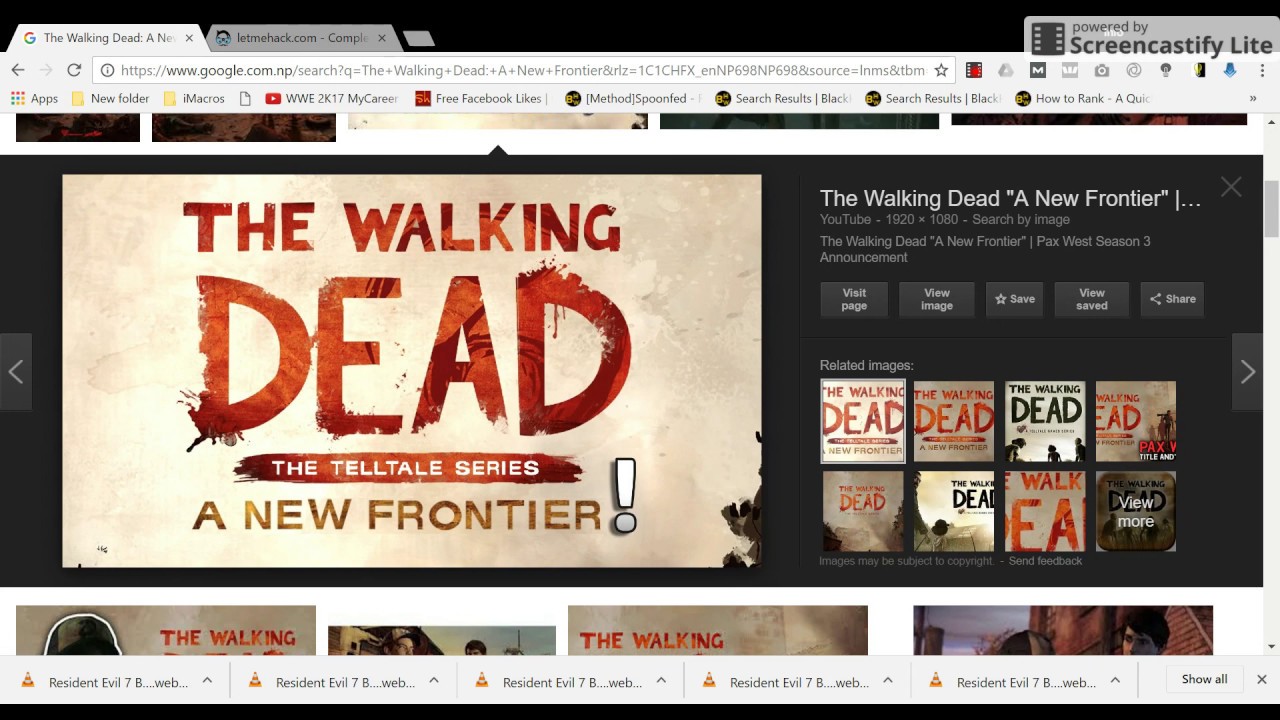Viewport: 1280px width, 720px height.
Task: Click the Visit page button
Action: click(854, 299)
